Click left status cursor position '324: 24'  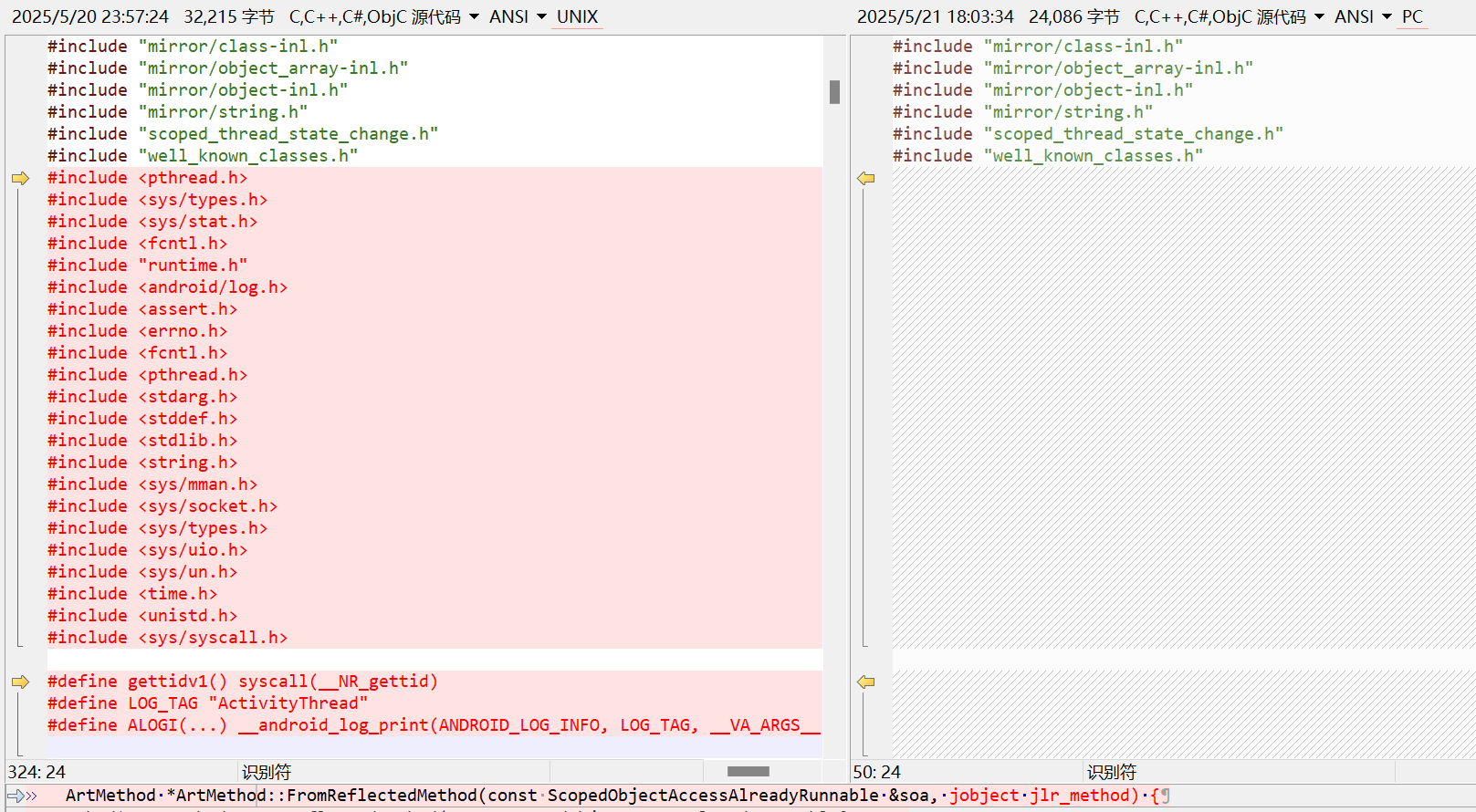coord(37,772)
